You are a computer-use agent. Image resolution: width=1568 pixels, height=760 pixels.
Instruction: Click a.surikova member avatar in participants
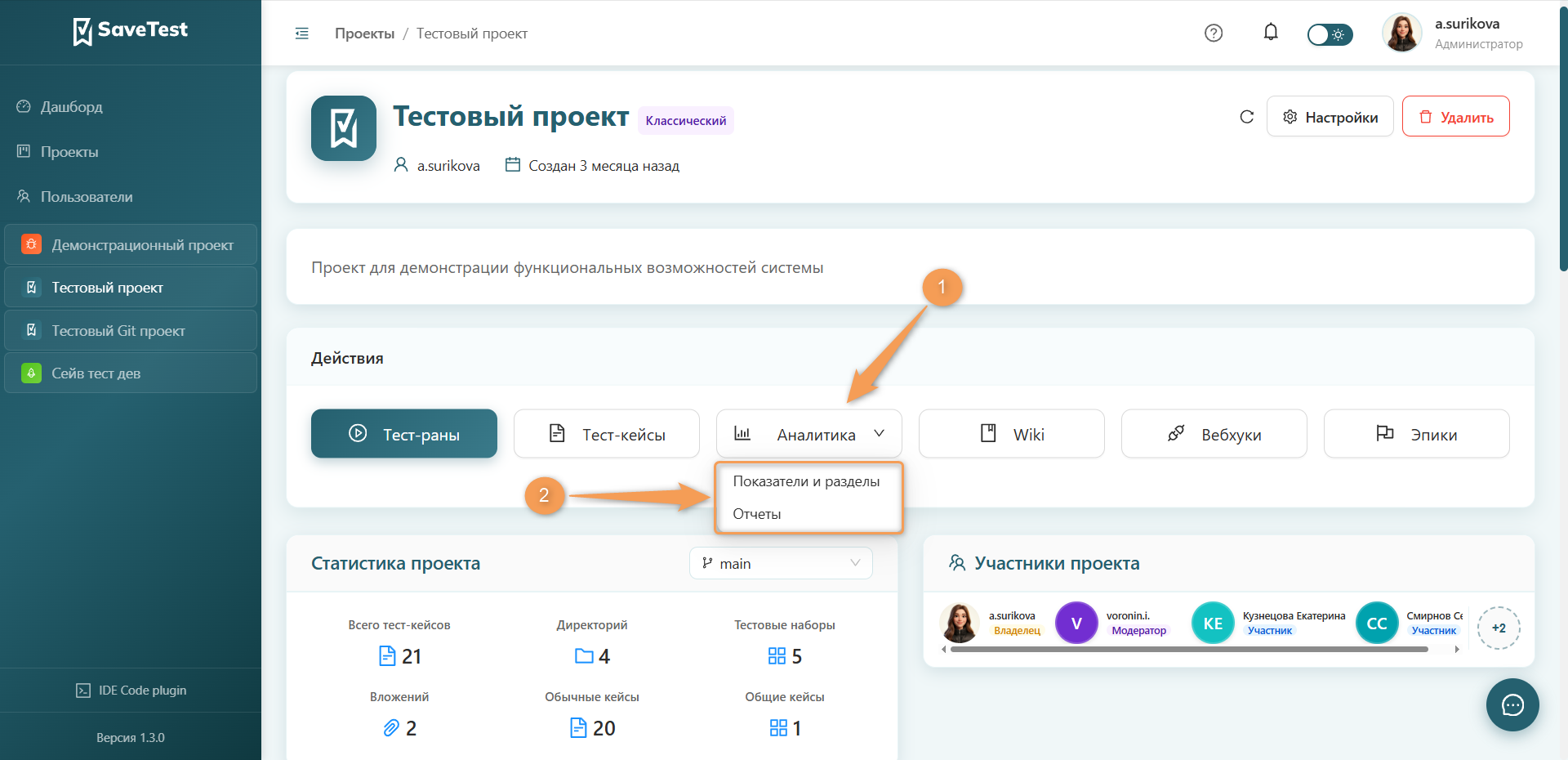960,624
